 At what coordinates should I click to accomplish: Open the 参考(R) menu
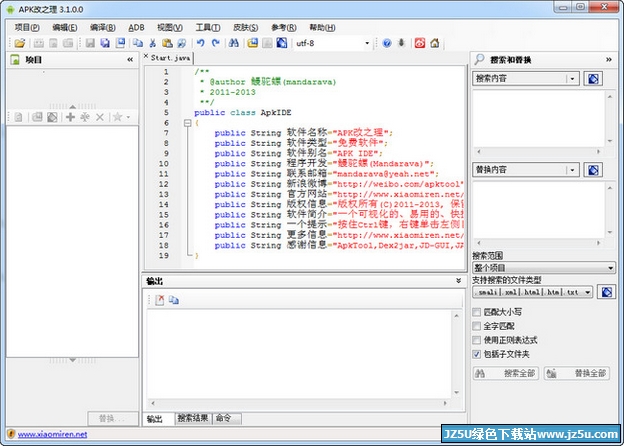284,27
